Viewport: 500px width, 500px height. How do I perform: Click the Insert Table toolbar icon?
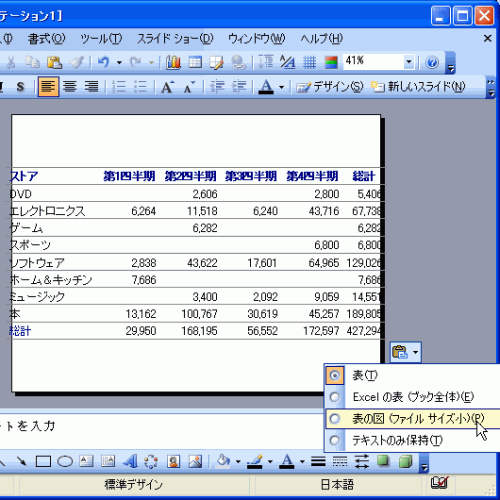pyautogui.click(x=195, y=62)
